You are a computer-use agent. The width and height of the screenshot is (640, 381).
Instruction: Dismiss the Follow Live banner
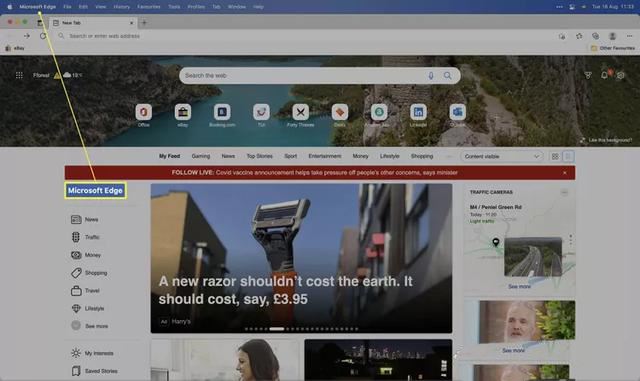(x=565, y=173)
